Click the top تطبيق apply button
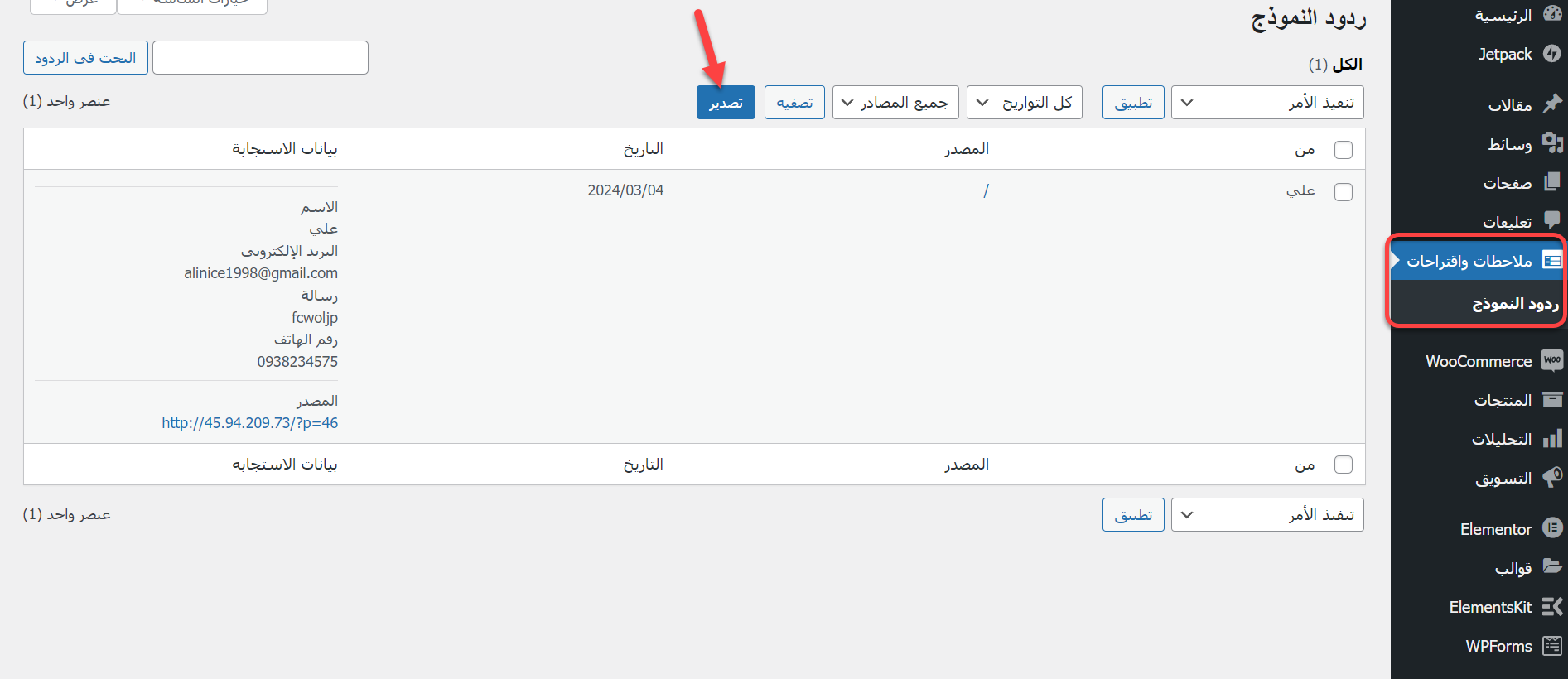1568x679 pixels. click(x=1133, y=103)
